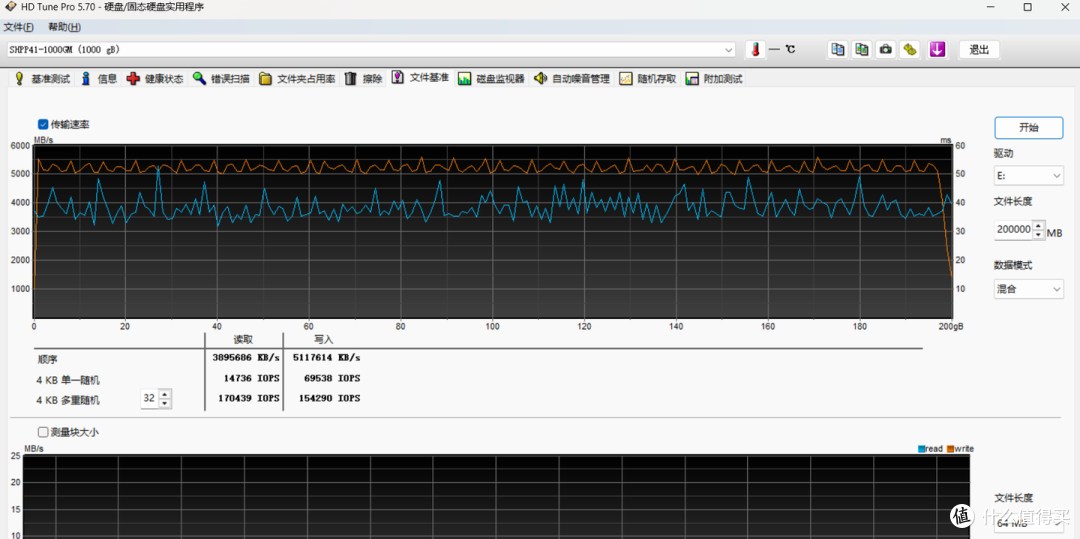Click the 开始 start button
1080x539 pixels.
(1028, 127)
